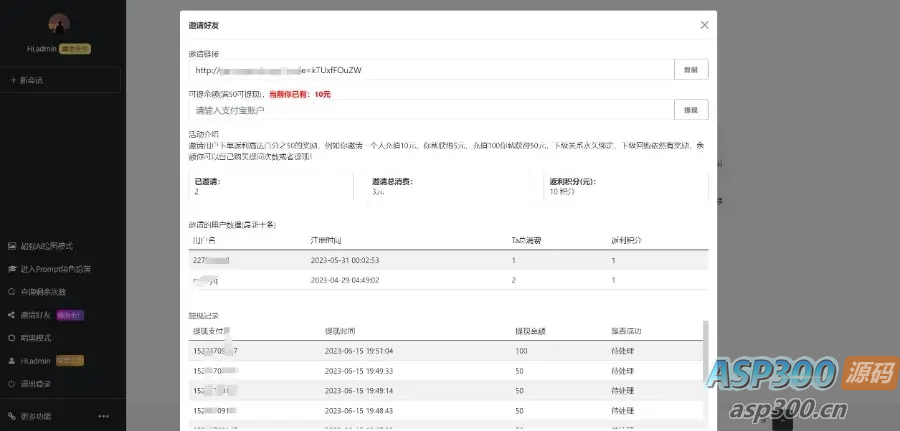Select the 暗黑模式 menu label
The height and width of the screenshot is (431, 900).
[x=36, y=338]
